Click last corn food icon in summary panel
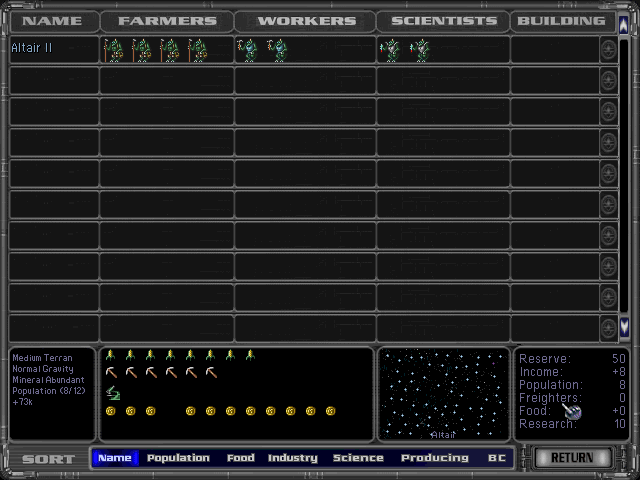The image size is (640, 480). pyautogui.click(x=250, y=355)
